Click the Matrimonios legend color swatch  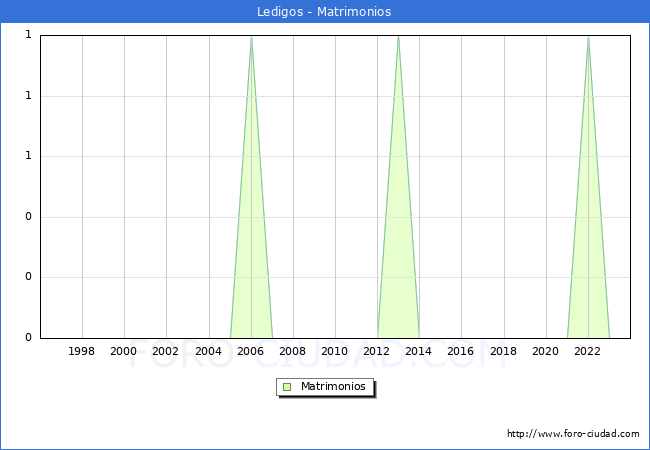287,387
